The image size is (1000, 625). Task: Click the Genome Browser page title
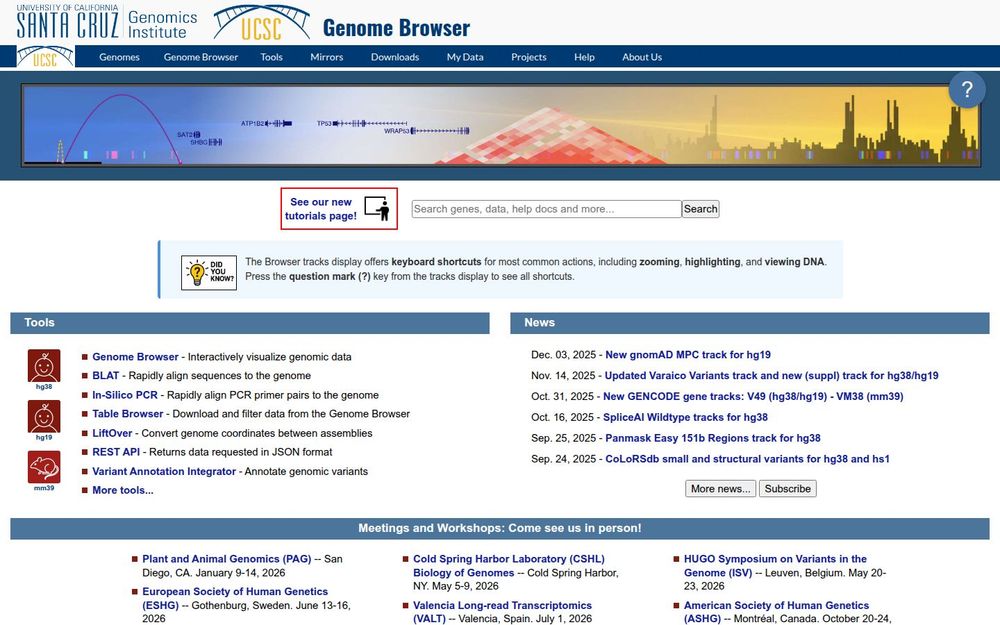pyautogui.click(x=396, y=27)
